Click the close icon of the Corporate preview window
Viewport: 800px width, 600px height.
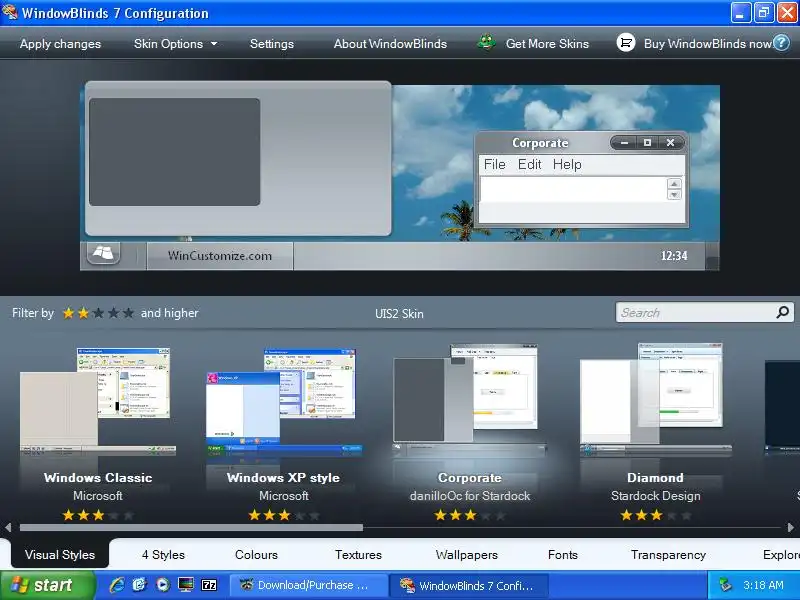point(670,143)
